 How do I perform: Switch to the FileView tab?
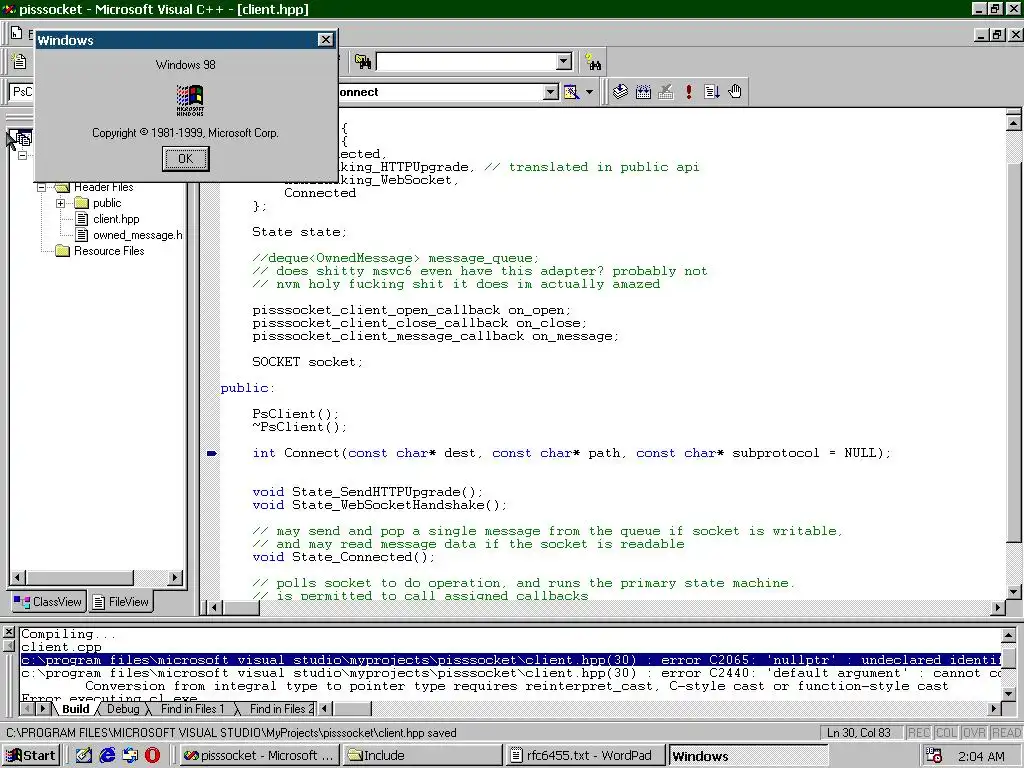click(121, 602)
